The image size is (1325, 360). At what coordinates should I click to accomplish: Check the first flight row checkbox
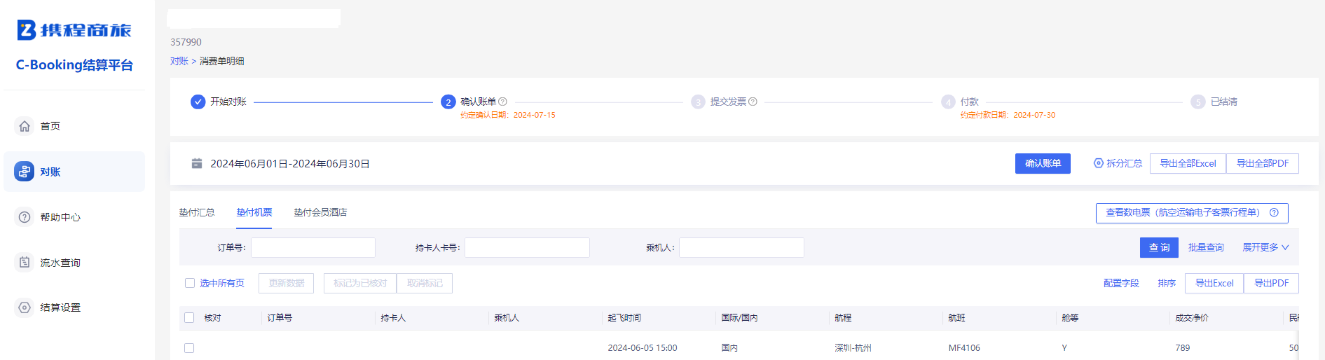[190, 348]
